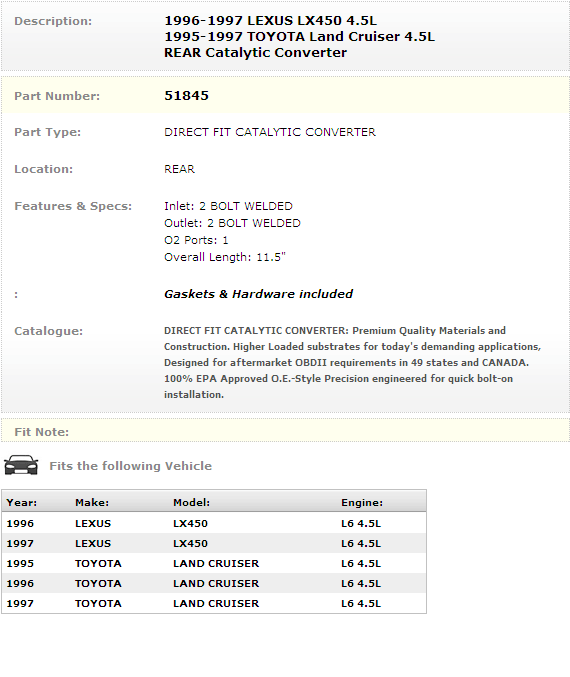Click the car icon beside Fits the following Vehicle
The image size is (570, 677).
[x=21, y=465]
